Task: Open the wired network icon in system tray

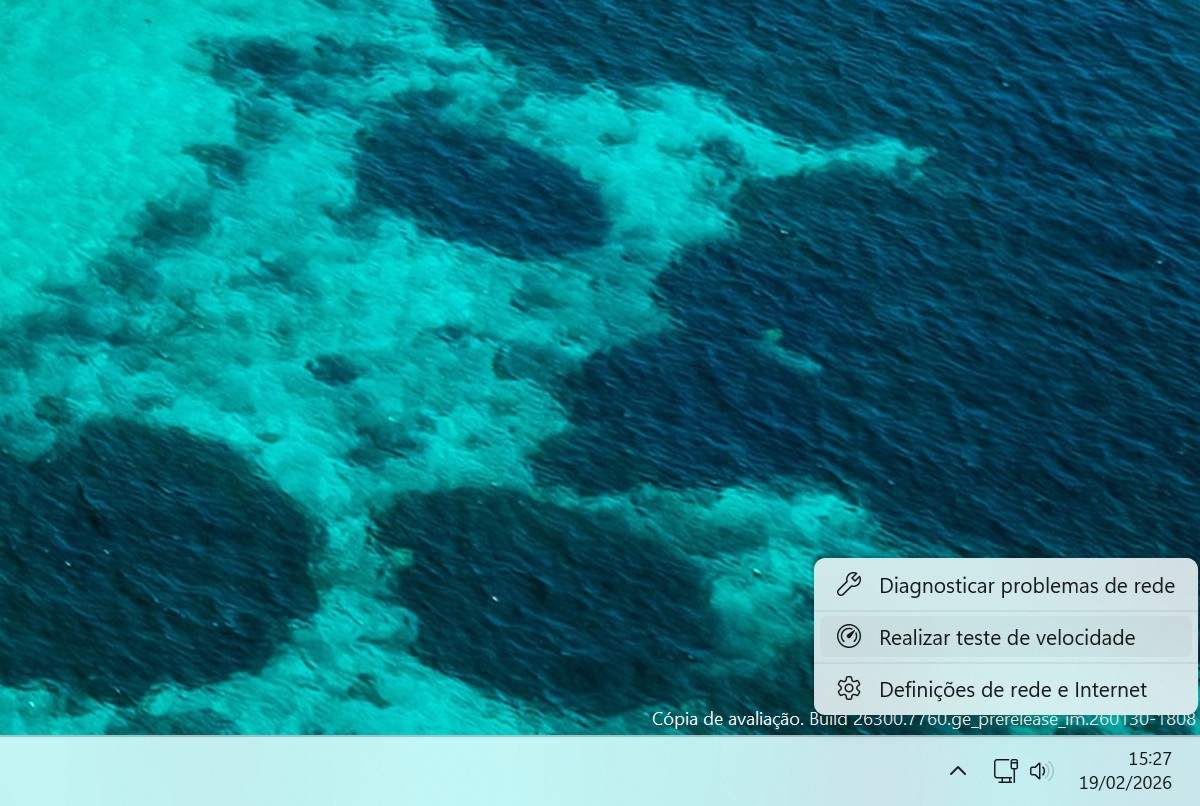Action: coord(1004,770)
